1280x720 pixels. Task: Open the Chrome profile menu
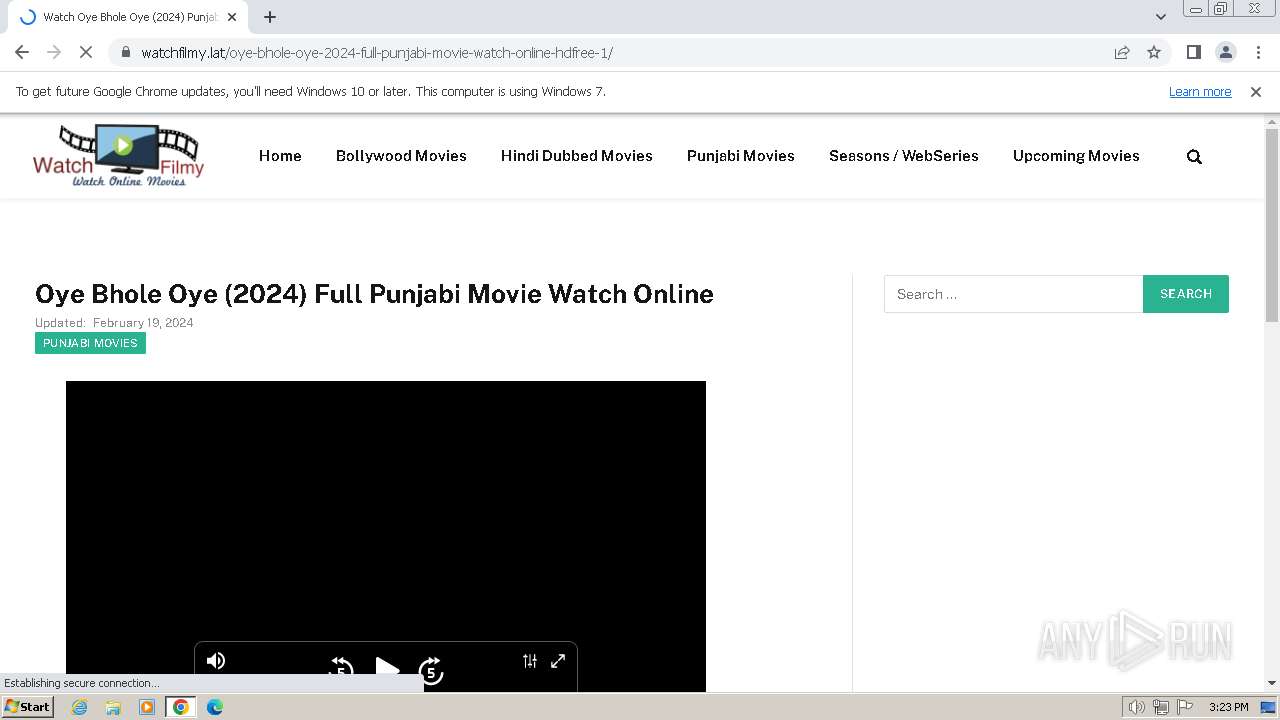click(1225, 52)
